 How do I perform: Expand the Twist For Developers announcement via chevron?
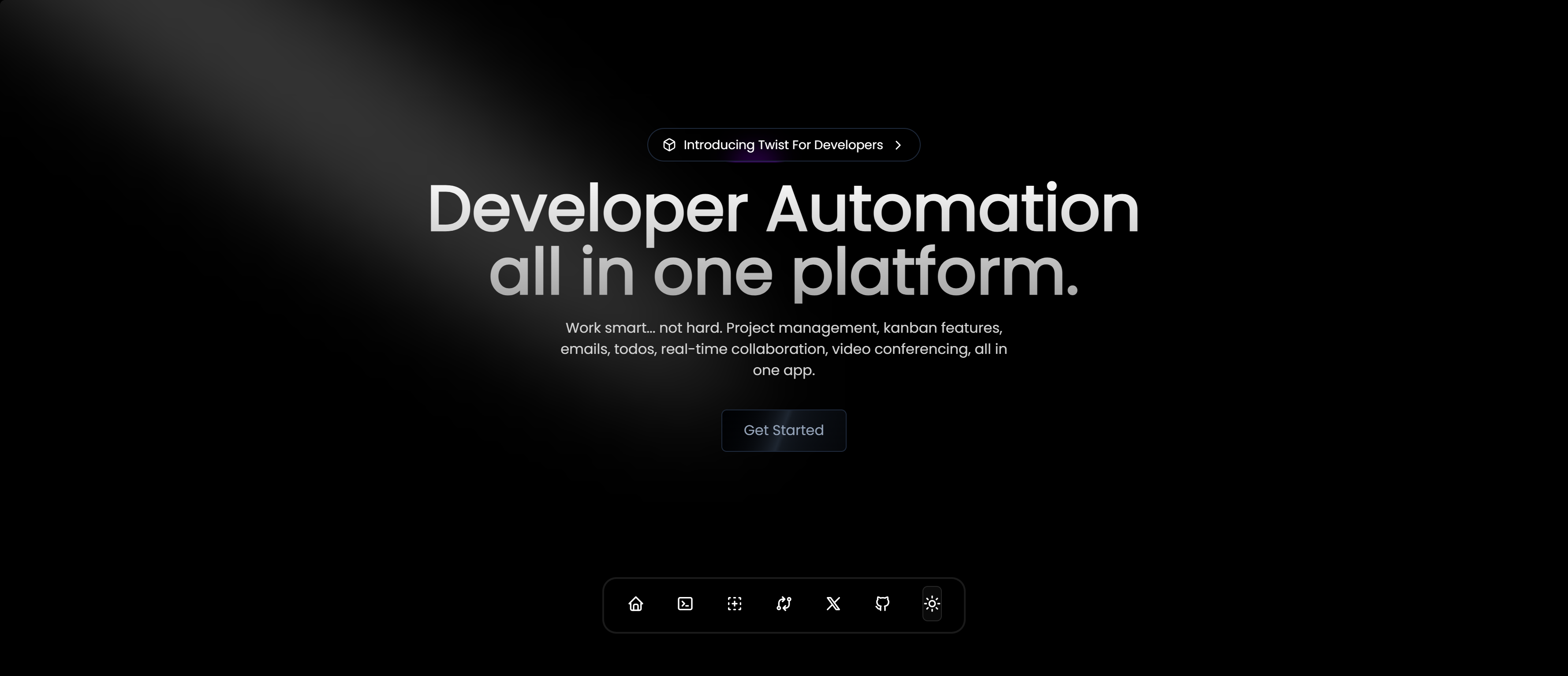pos(899,145)
